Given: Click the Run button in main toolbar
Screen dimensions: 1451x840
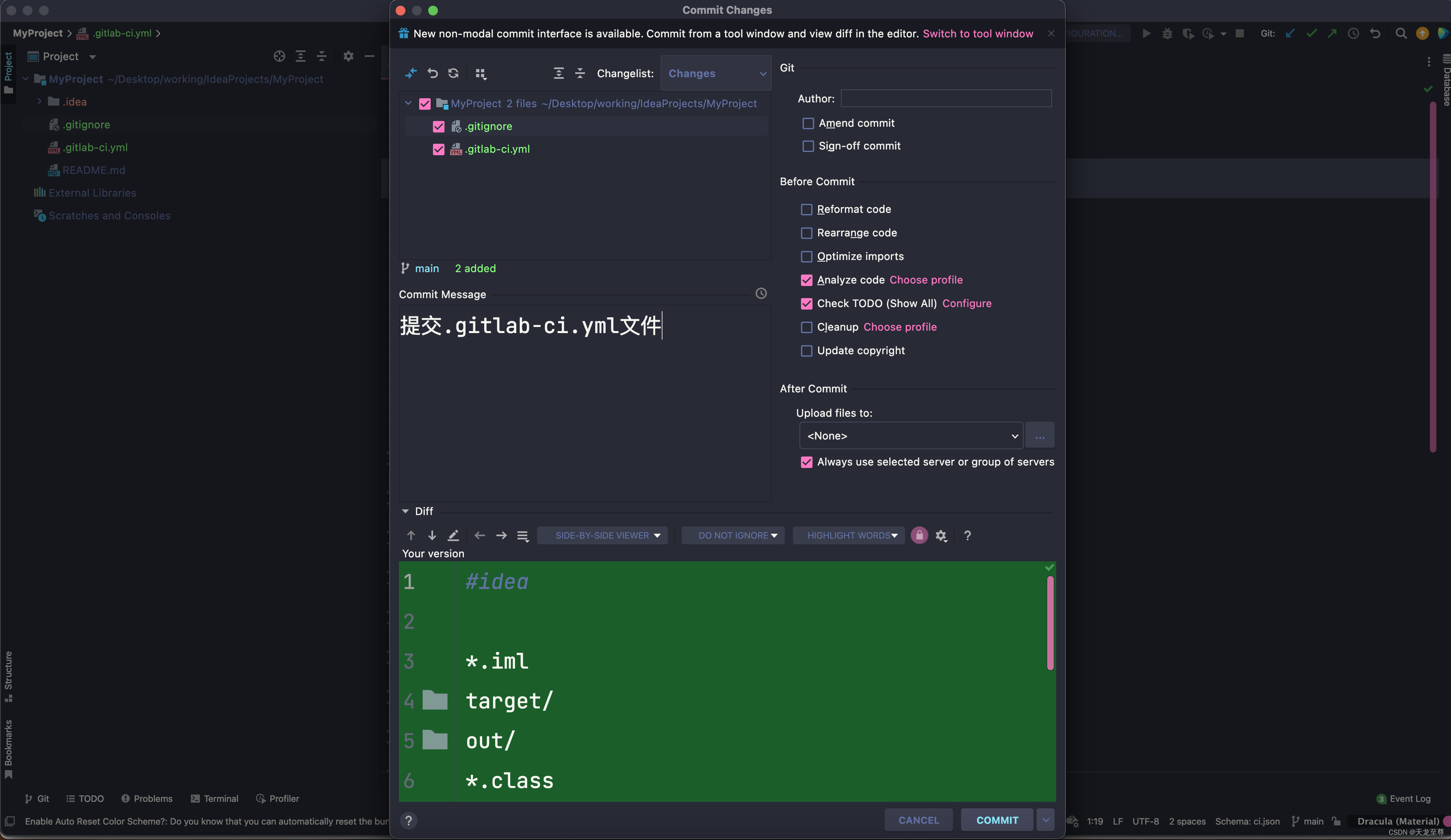Looking at the screenshot, I should tap(1146, 33).
